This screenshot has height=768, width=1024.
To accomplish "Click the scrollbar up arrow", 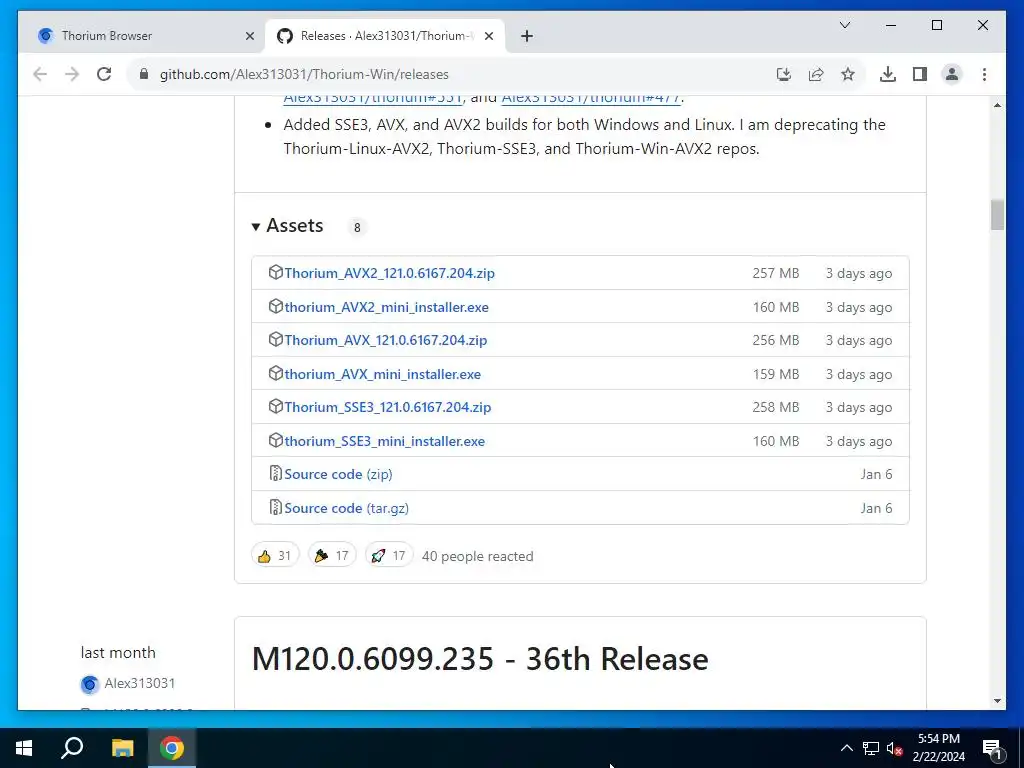I will [x=997, y=105].
